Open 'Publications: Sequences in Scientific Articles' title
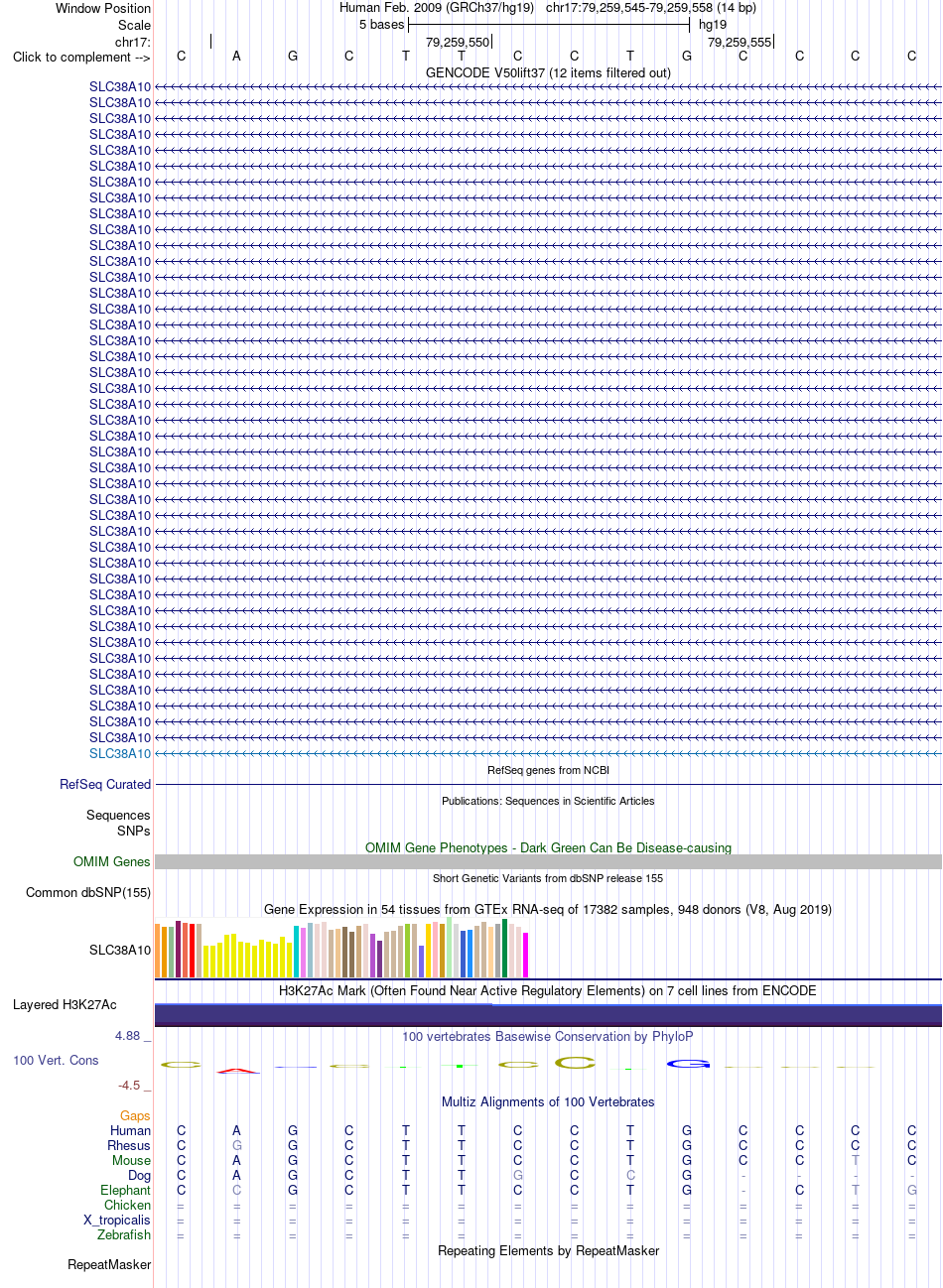943x1288 pixels. click(548, 801)
